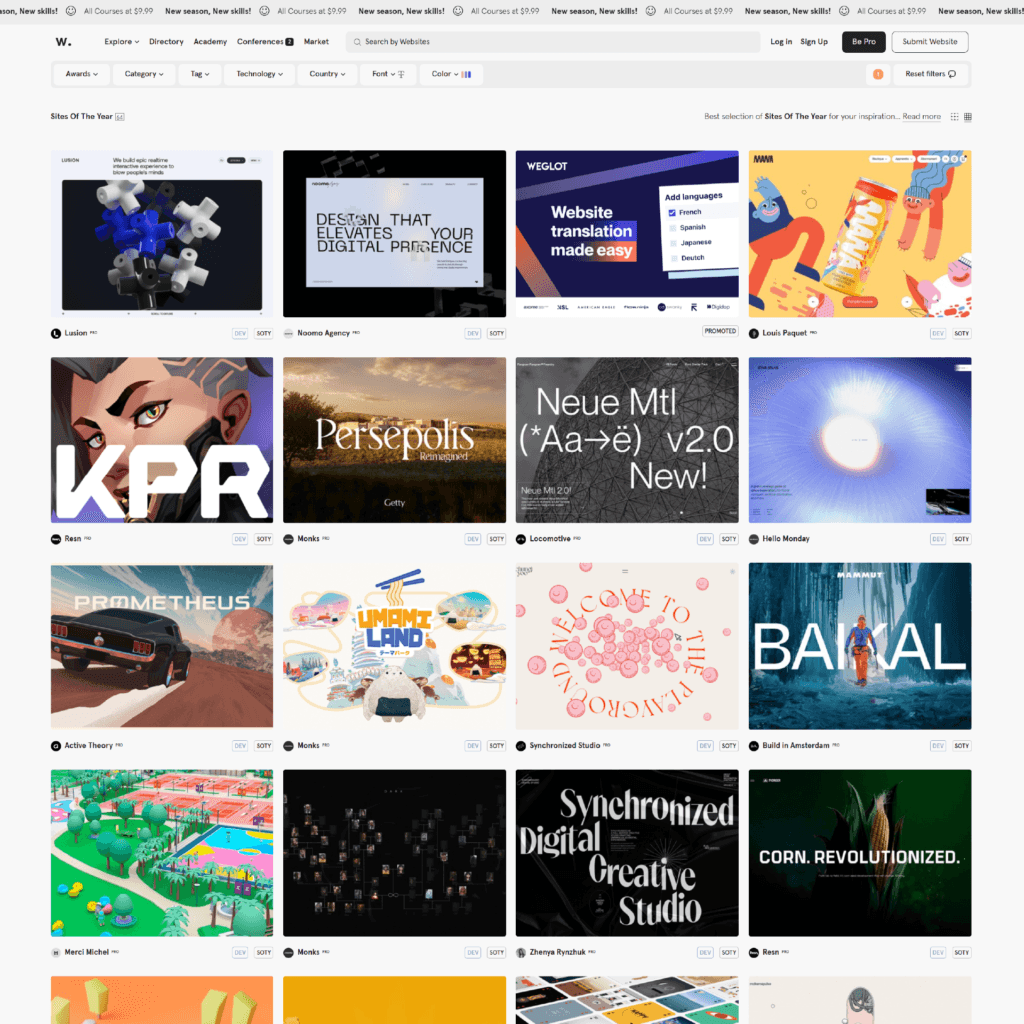Go to the Conferences menu item

264,42
